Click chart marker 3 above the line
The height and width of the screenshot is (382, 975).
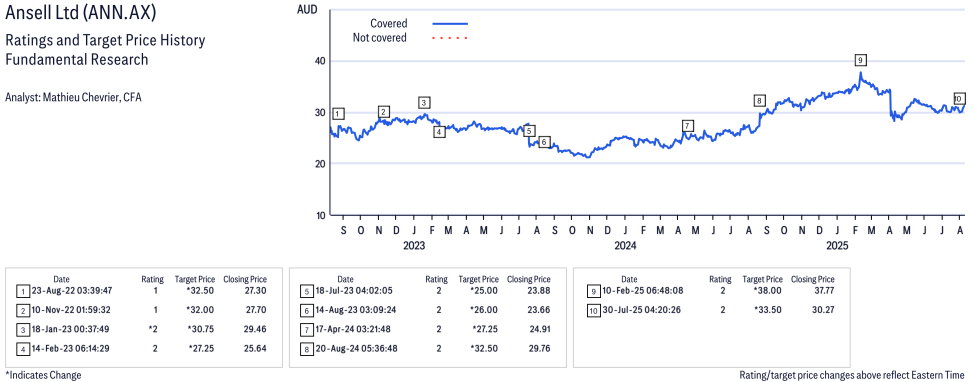pyautogui.click(x=424, y=103)
